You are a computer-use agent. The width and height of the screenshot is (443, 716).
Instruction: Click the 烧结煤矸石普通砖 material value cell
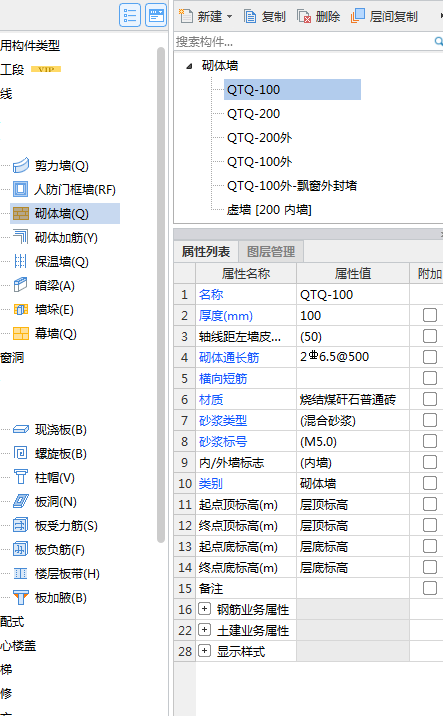point(353,400)
